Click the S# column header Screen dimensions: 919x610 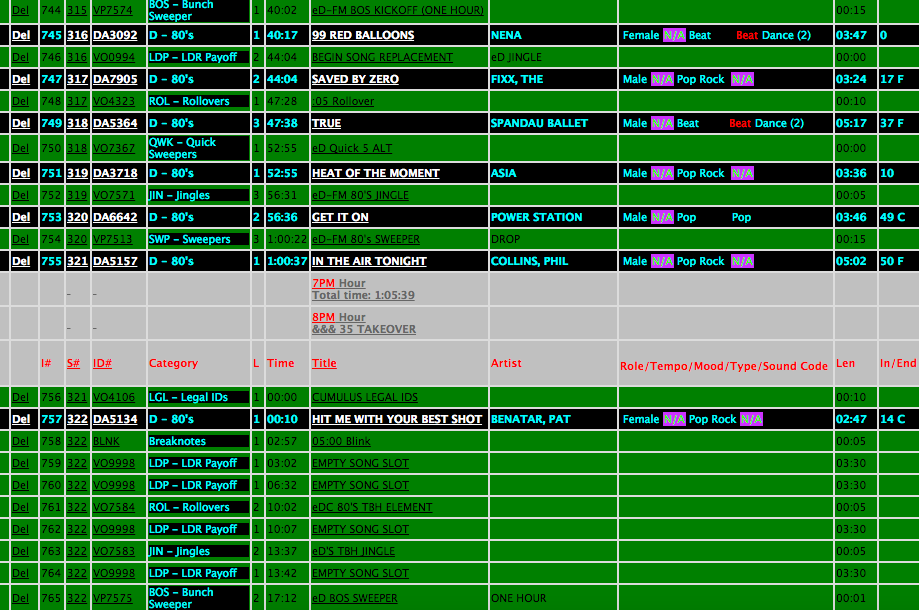click(x=73, y=363)
